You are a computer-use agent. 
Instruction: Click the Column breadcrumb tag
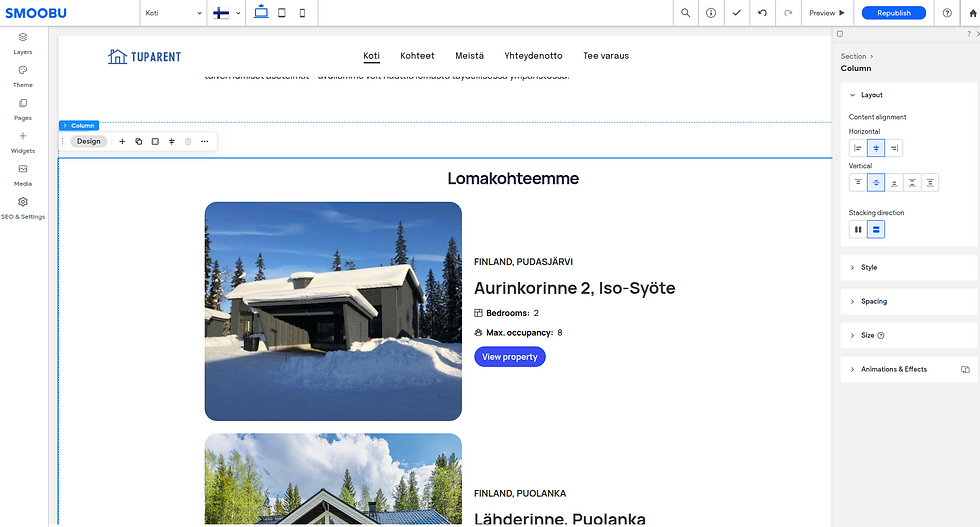pyautogui.click(x=79, y=126)
